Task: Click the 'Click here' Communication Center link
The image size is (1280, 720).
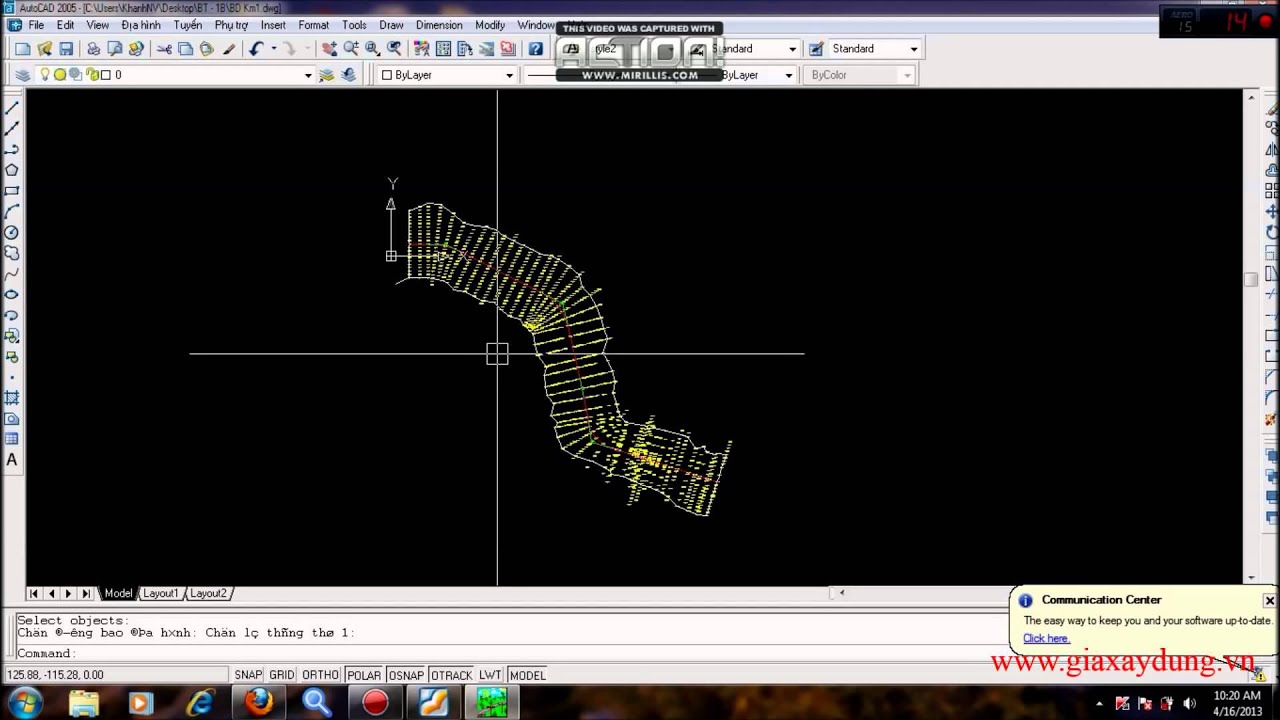Action: (x=1046, y=638)
